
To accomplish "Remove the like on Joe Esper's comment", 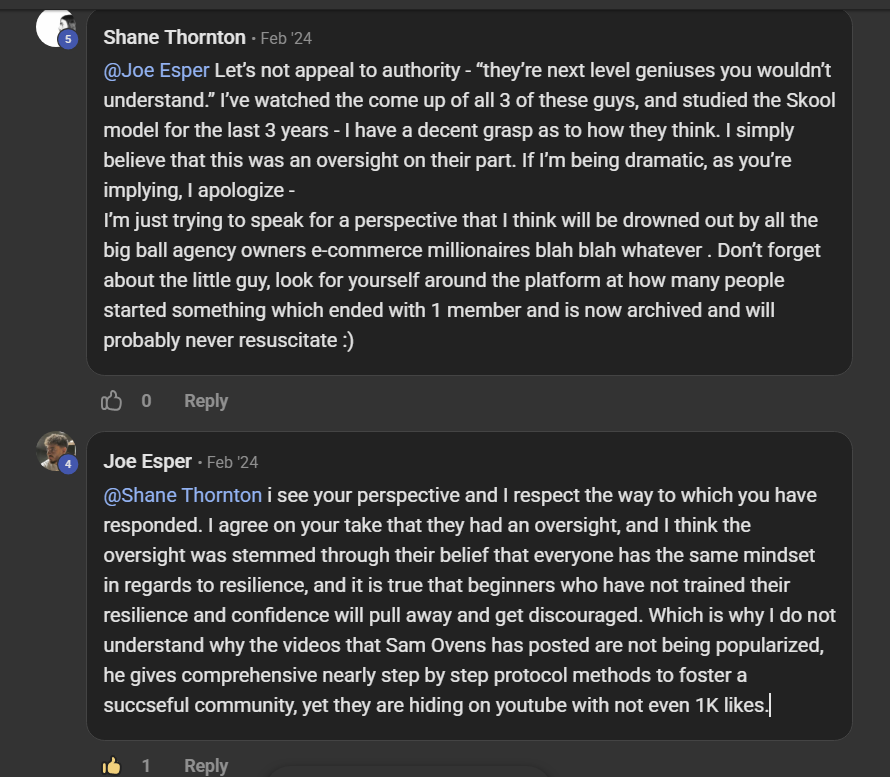I will pyautogui.click(x=112, y=766).
